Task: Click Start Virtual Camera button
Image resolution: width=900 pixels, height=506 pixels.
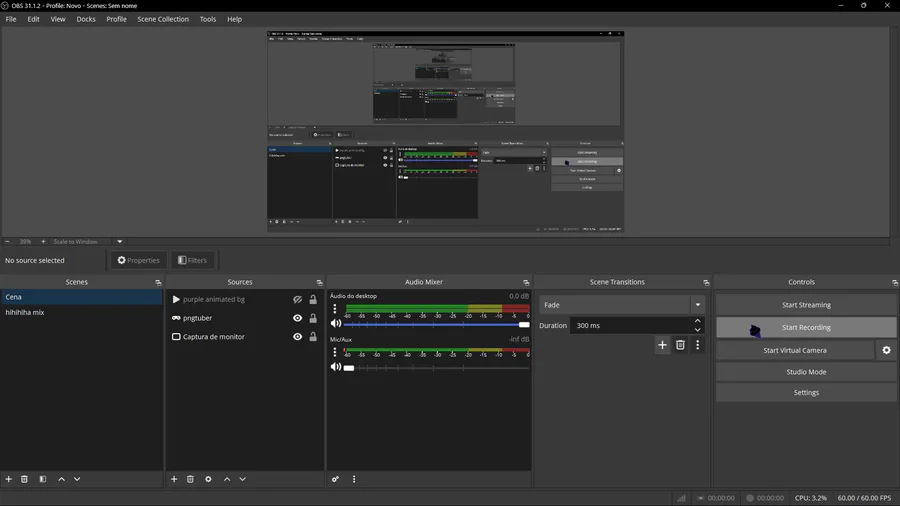Action: [x=795, y=350]
